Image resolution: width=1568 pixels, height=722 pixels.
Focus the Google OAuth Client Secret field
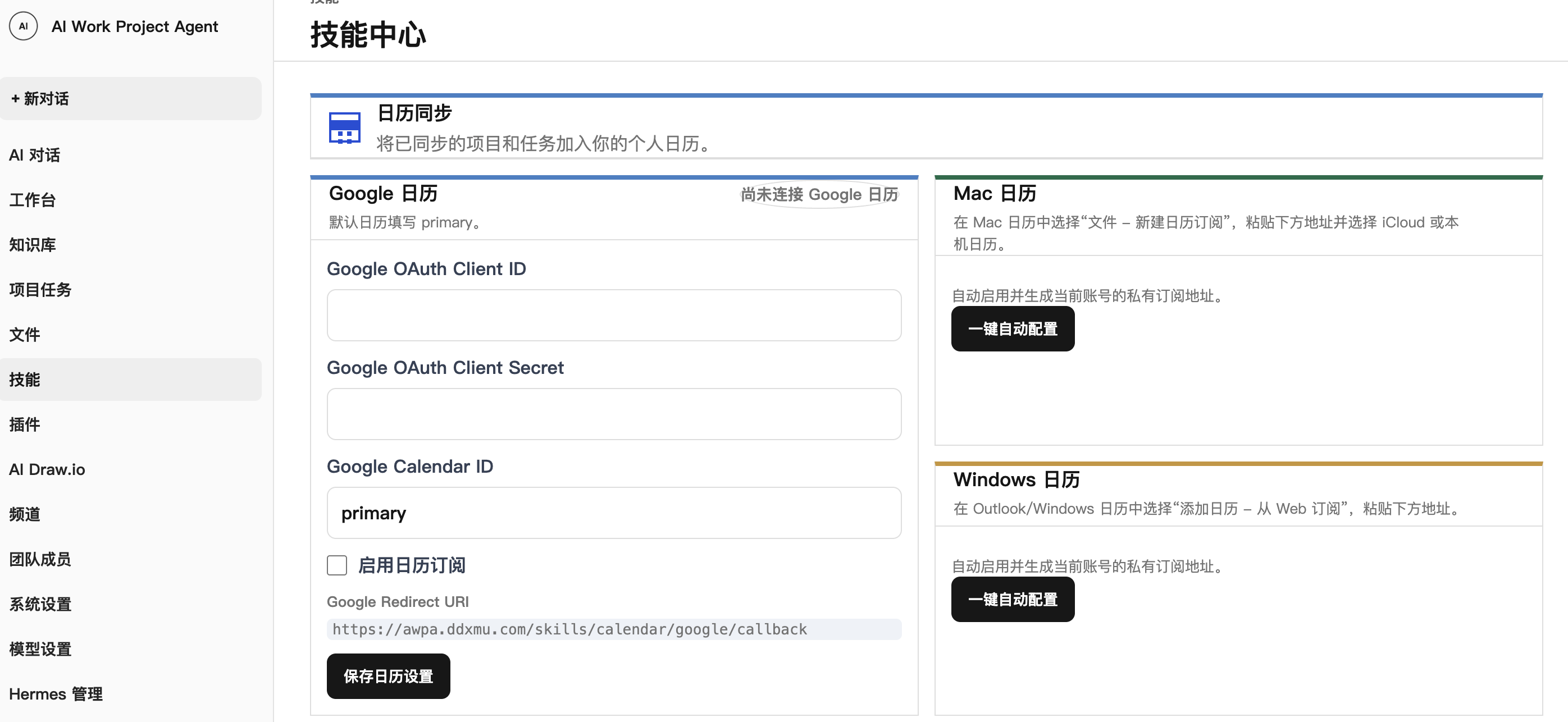coord(614,414)
